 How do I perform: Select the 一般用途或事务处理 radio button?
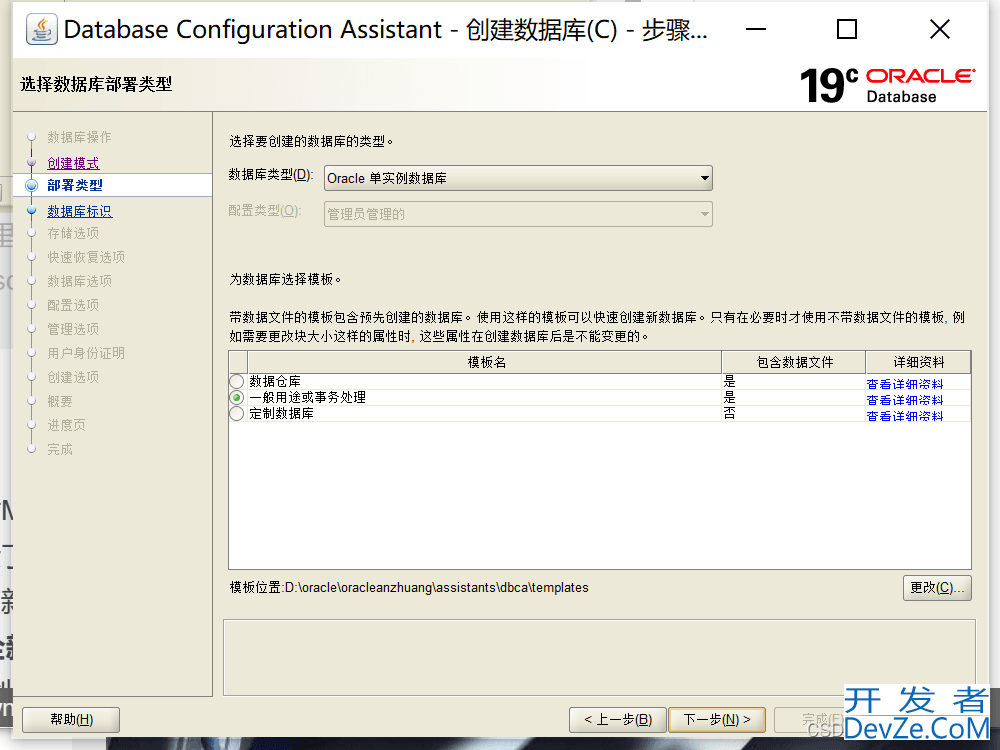237,397
